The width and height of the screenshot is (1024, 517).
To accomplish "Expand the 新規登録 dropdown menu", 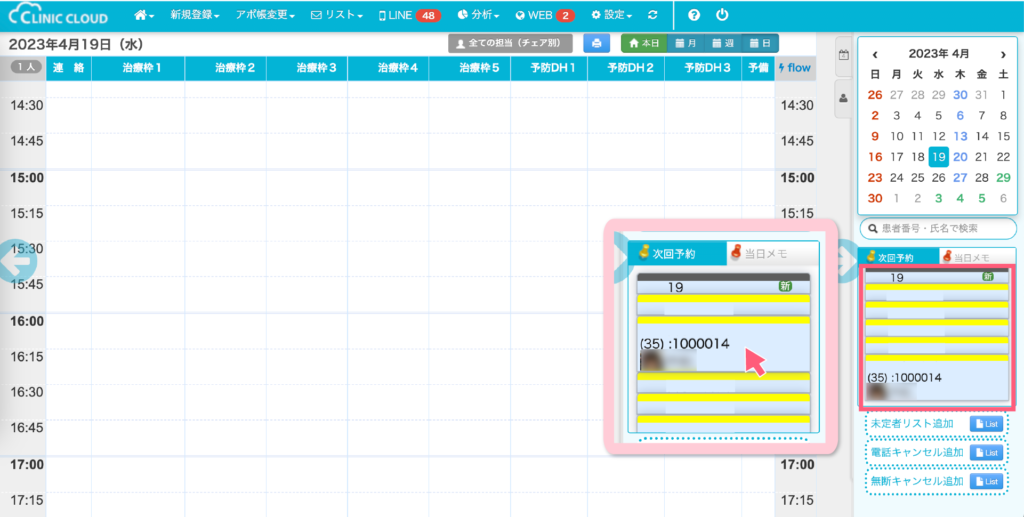I will (x=197, y=16).
